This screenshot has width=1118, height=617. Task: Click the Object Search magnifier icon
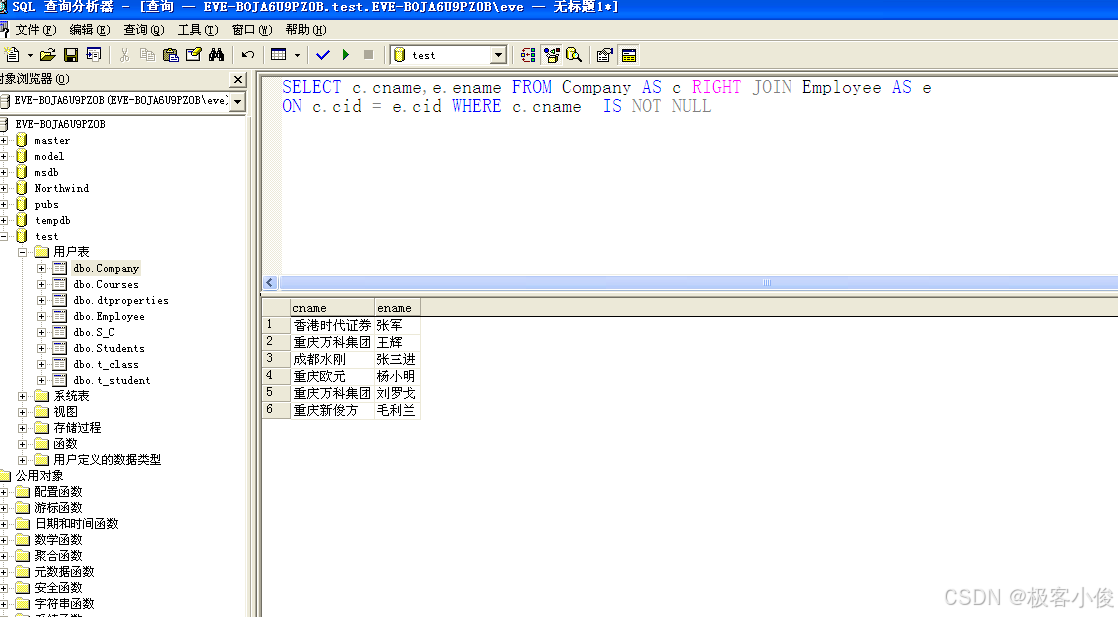[574, 55]
